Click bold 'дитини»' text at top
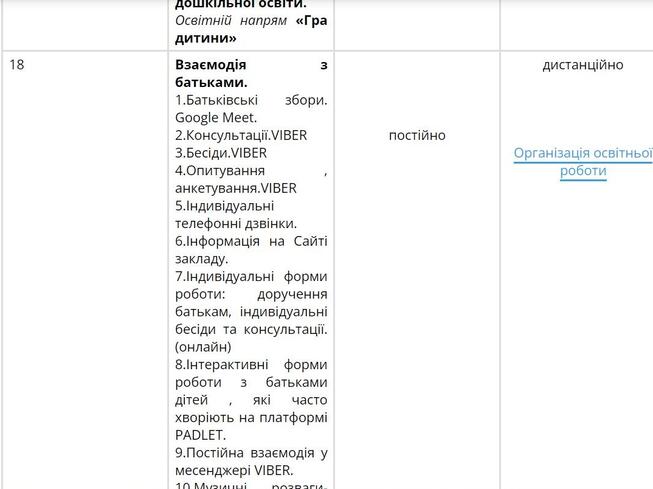 point(206,38)
